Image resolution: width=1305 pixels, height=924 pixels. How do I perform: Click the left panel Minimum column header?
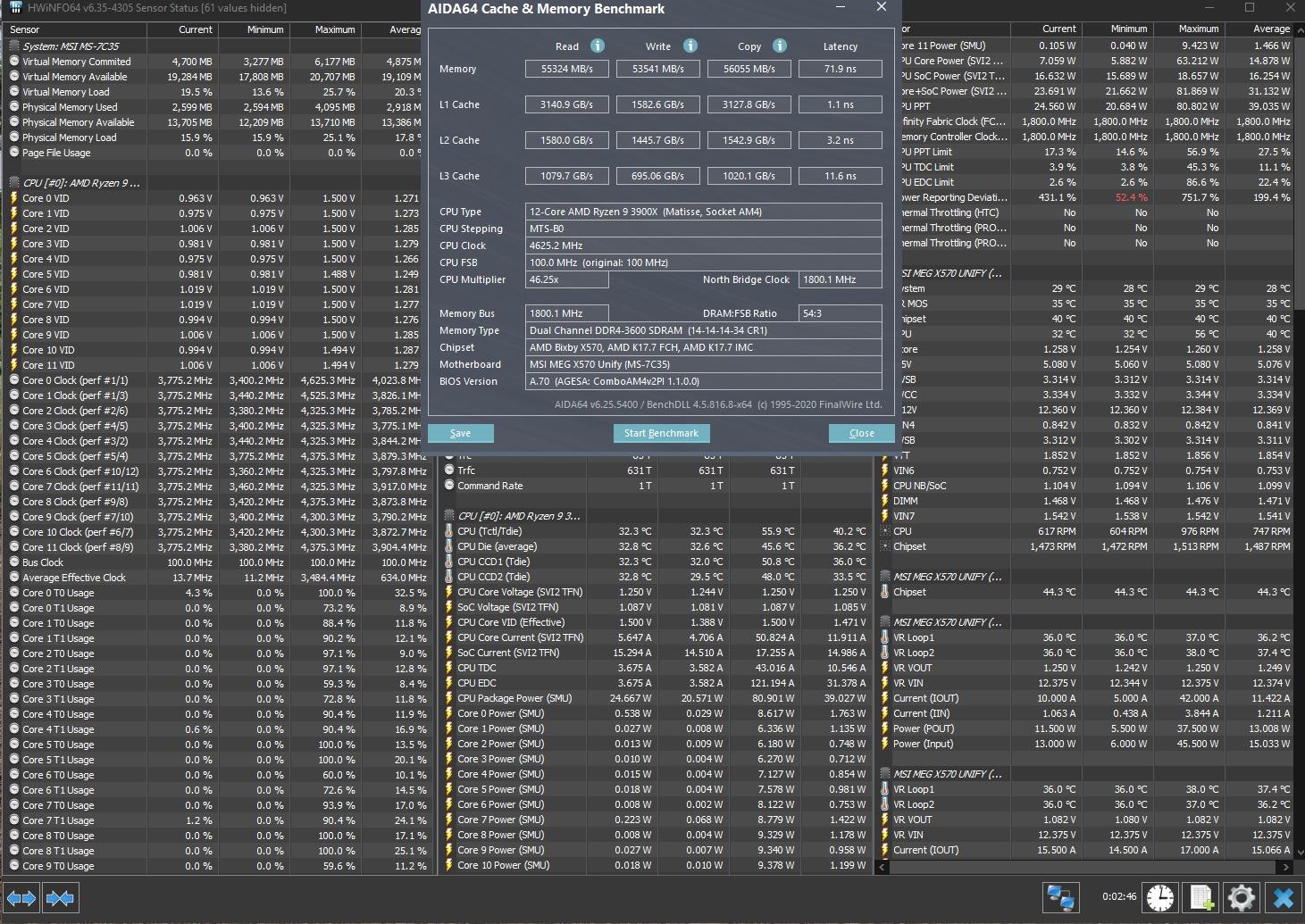click(253, 29)
